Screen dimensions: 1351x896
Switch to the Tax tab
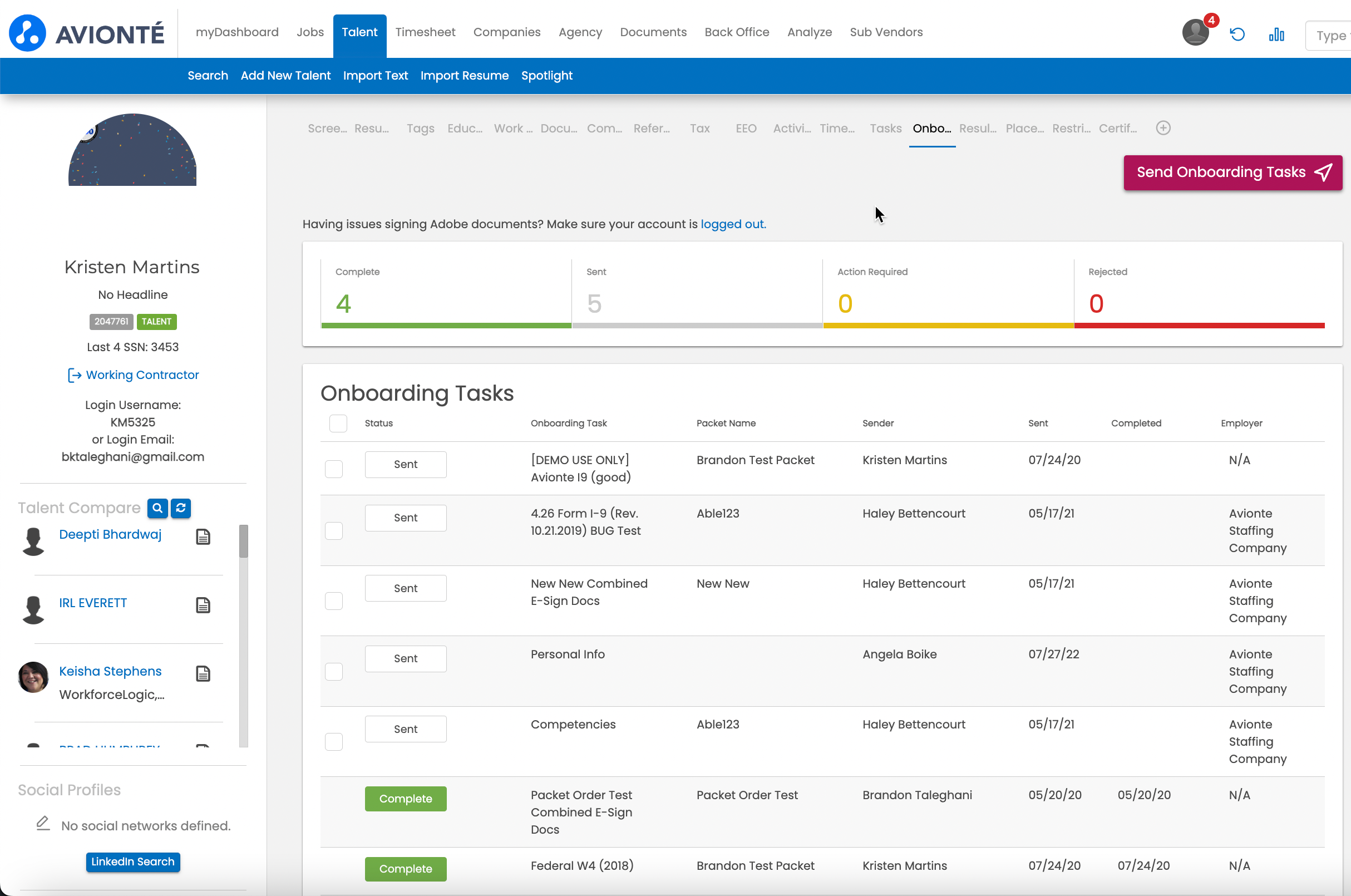pyautogui.click(x=700, y=129)
